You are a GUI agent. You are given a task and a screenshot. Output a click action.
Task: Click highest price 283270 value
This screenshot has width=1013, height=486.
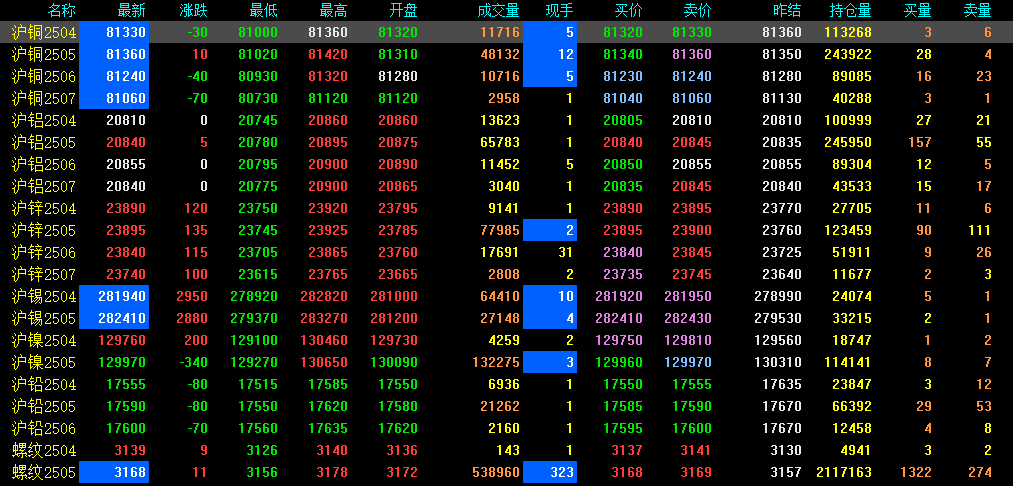pyautogui.click(x=324, y=318)
